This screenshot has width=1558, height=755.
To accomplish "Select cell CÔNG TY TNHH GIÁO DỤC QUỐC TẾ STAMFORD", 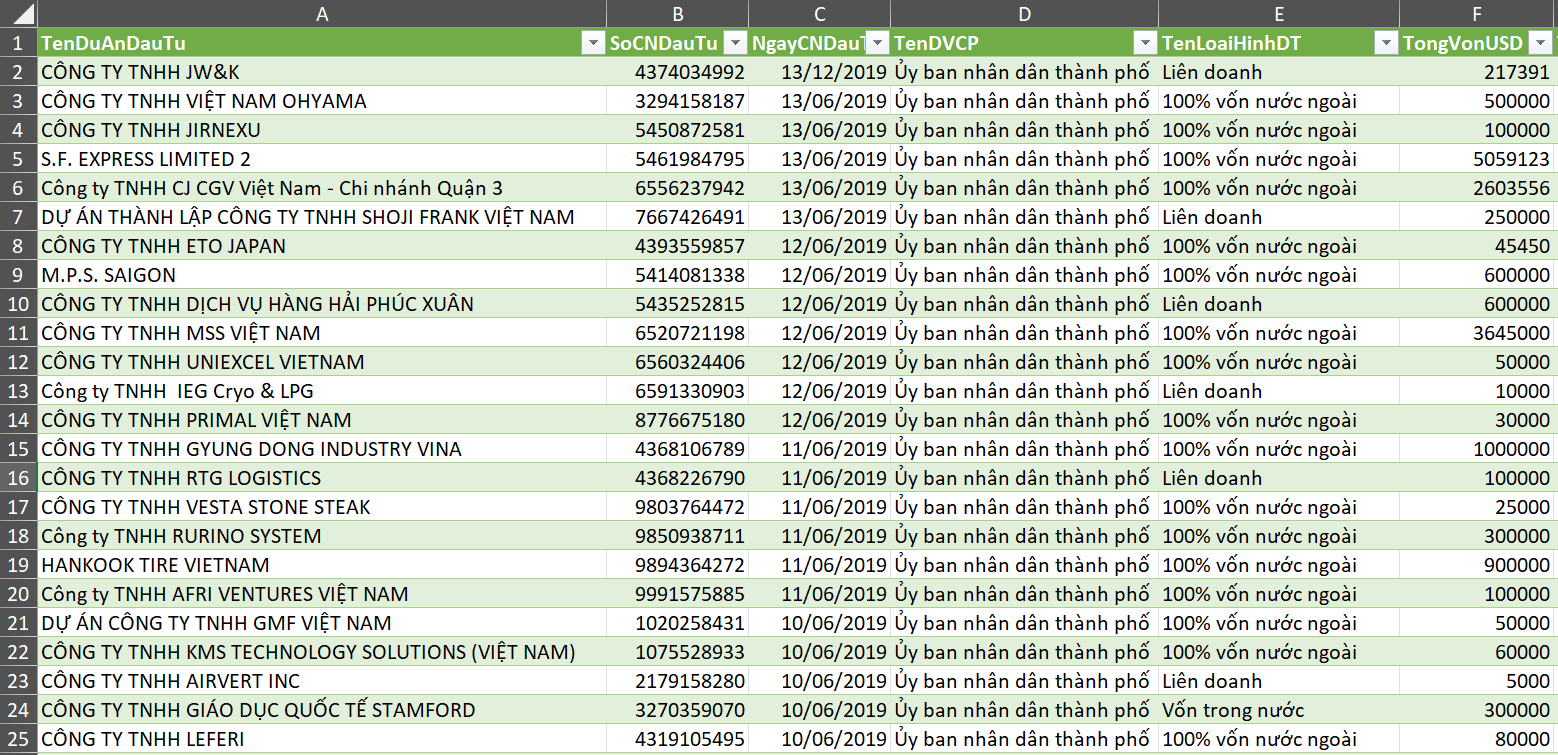I will [x=321, y=710].
